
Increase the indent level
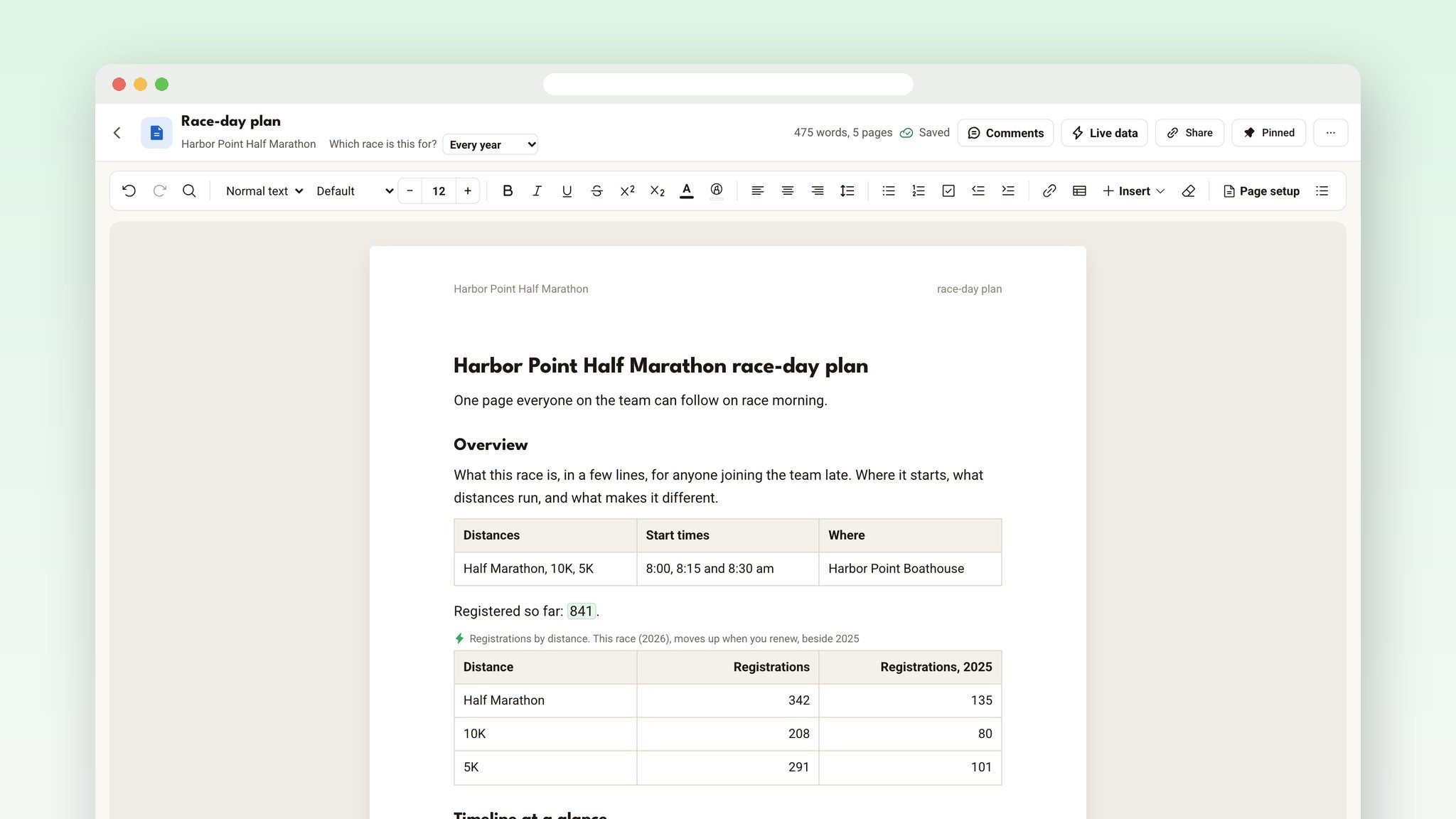pyautogui.click(x=1008, y=191)
